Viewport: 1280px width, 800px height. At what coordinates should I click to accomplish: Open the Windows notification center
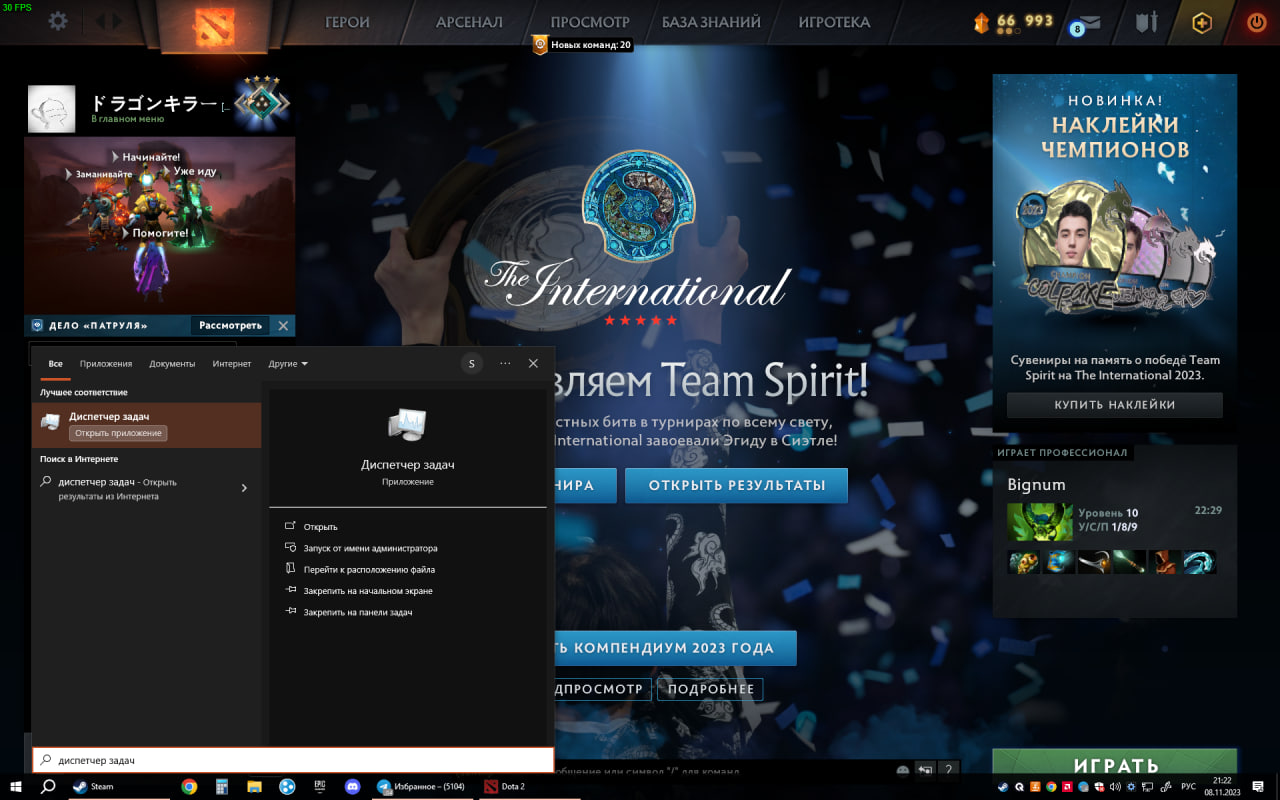tap(1258, 787)
